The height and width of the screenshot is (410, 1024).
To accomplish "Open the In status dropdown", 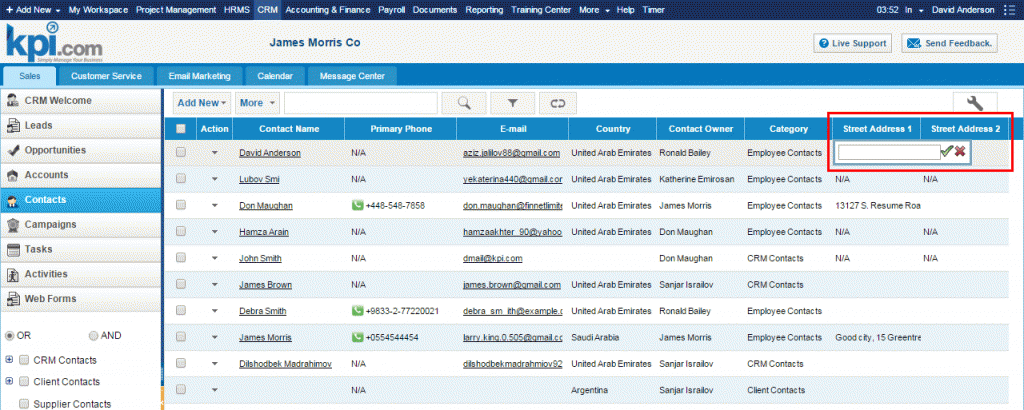I will coord(914,10).
